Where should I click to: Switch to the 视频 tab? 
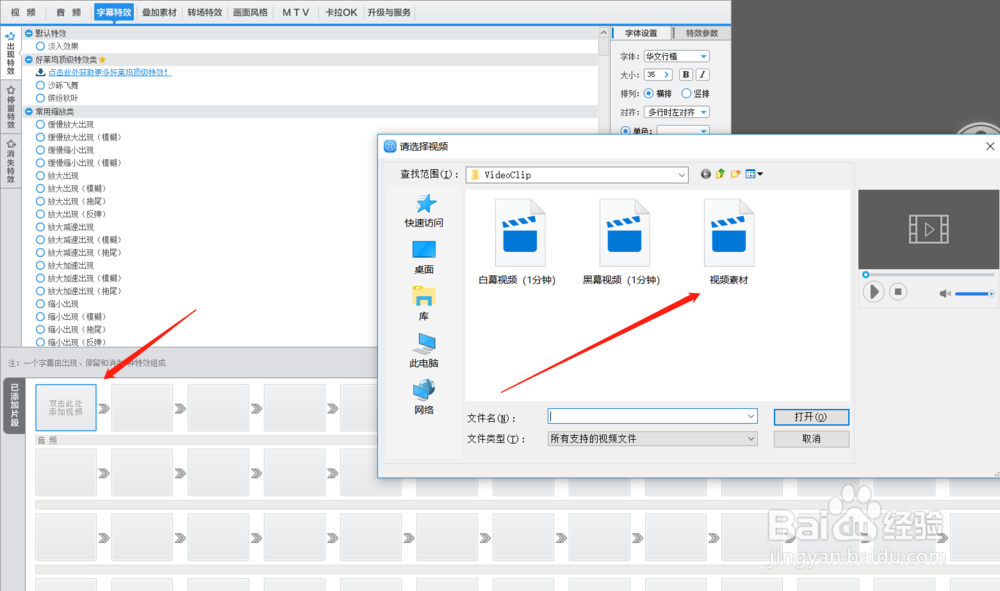pyautogui.click(x=23, y=12)
